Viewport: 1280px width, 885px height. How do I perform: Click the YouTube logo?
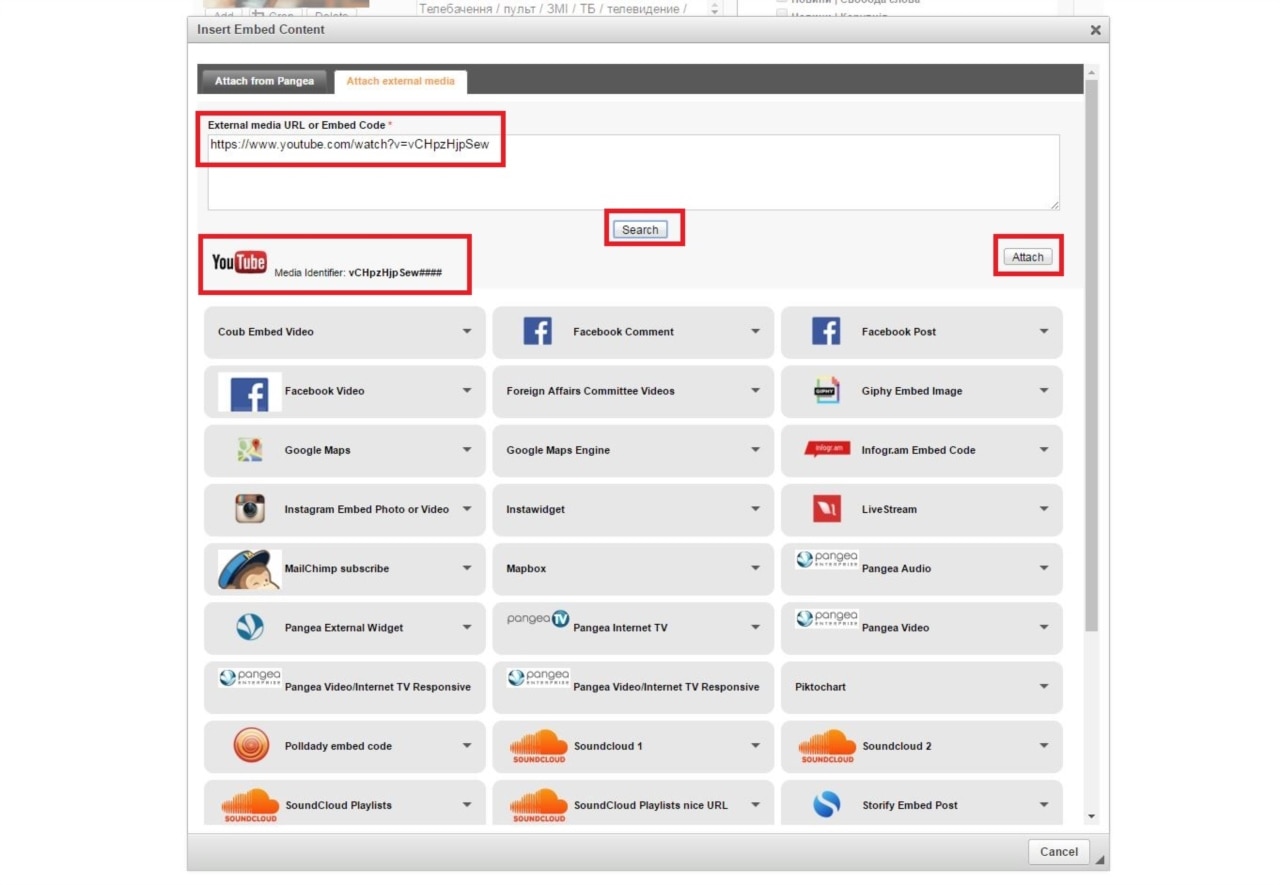(239, 262)
